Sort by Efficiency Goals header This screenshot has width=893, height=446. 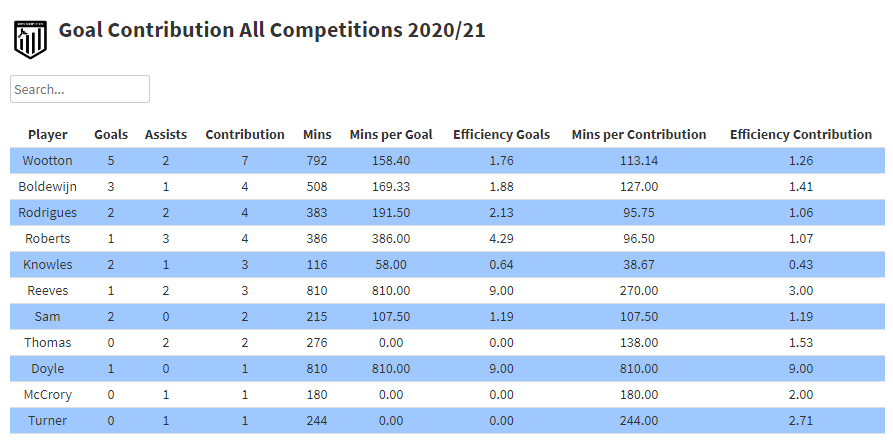point(501,134)
